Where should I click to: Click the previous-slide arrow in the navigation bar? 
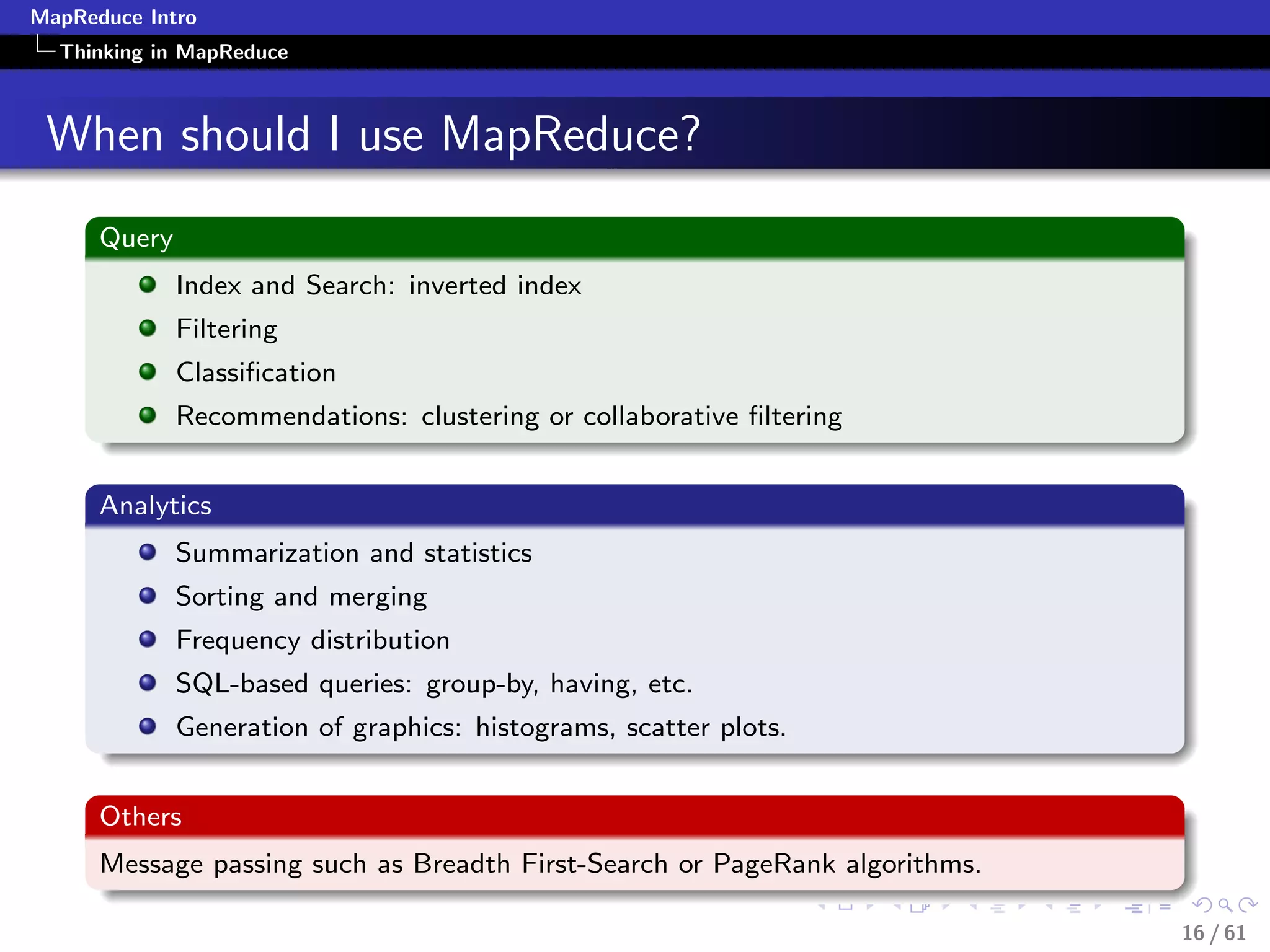coord(822,907)
